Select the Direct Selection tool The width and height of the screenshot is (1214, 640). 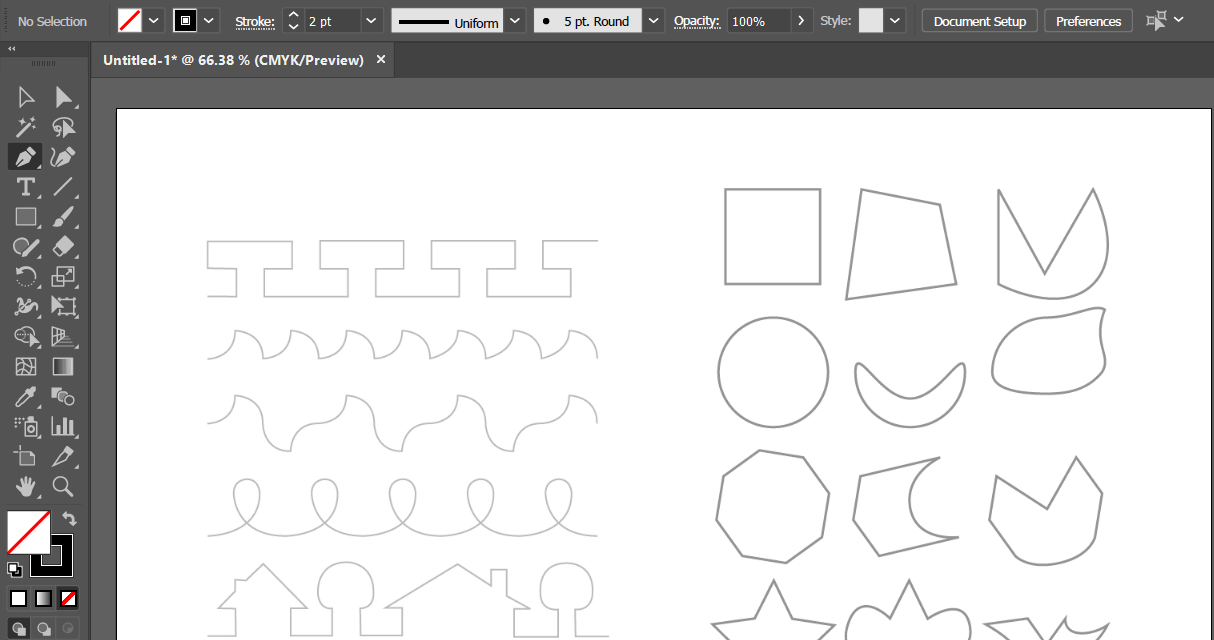point(64,97)
